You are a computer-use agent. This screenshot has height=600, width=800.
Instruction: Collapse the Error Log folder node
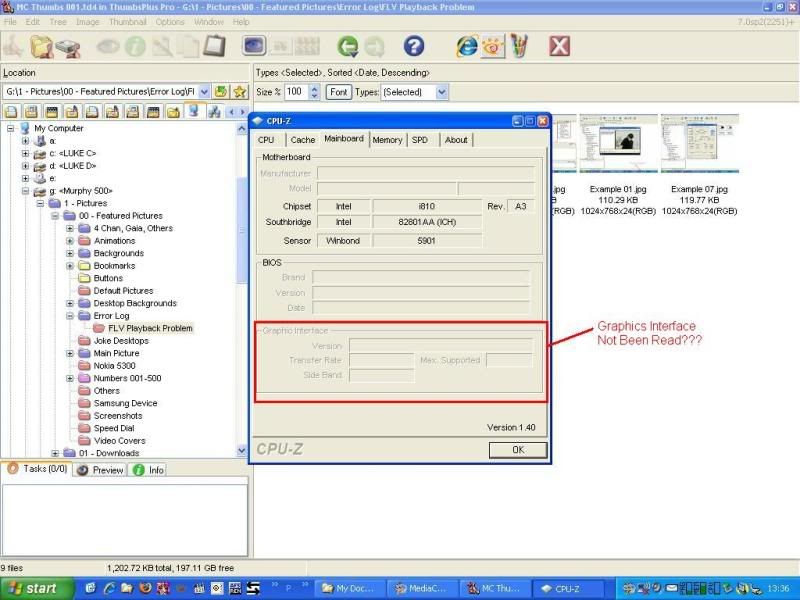(x=70, y=316)
